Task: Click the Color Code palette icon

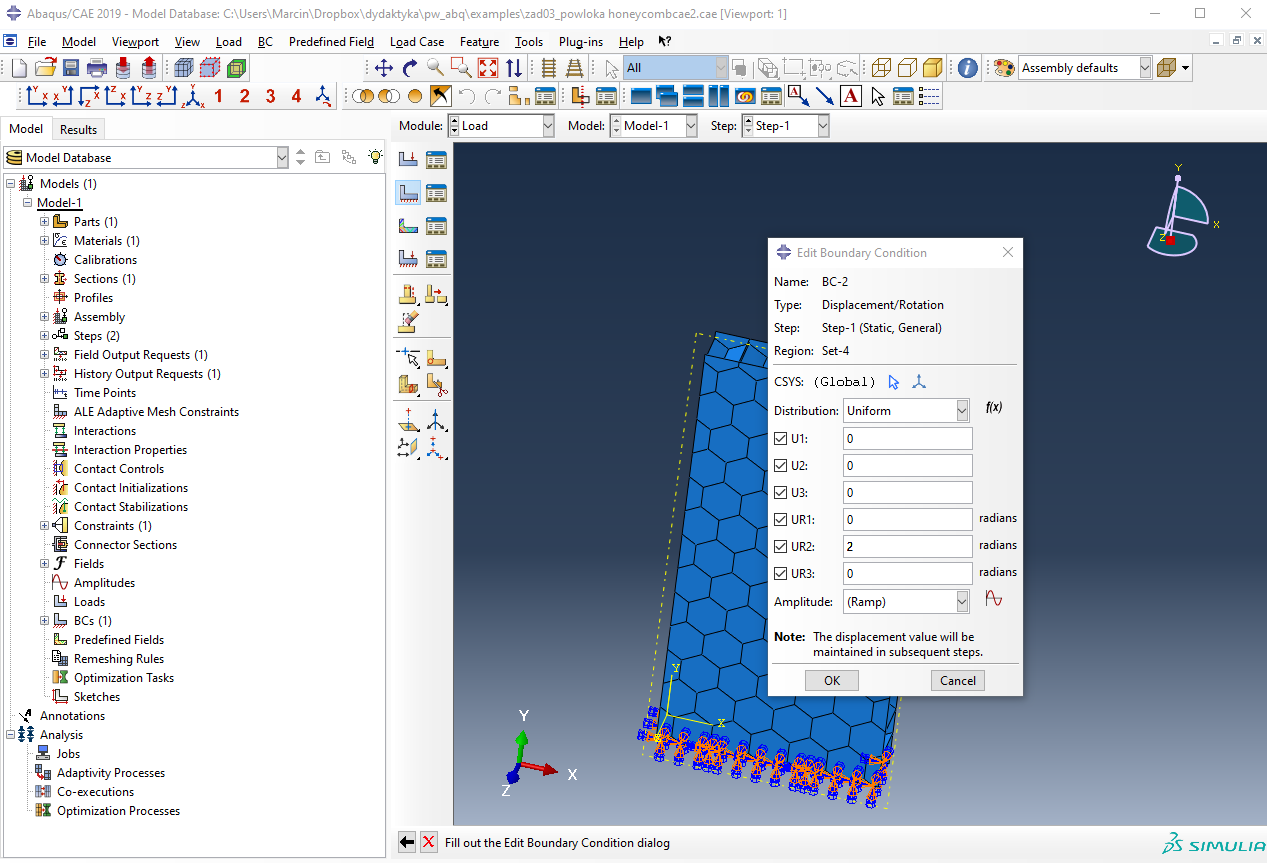Action: 1003,68
